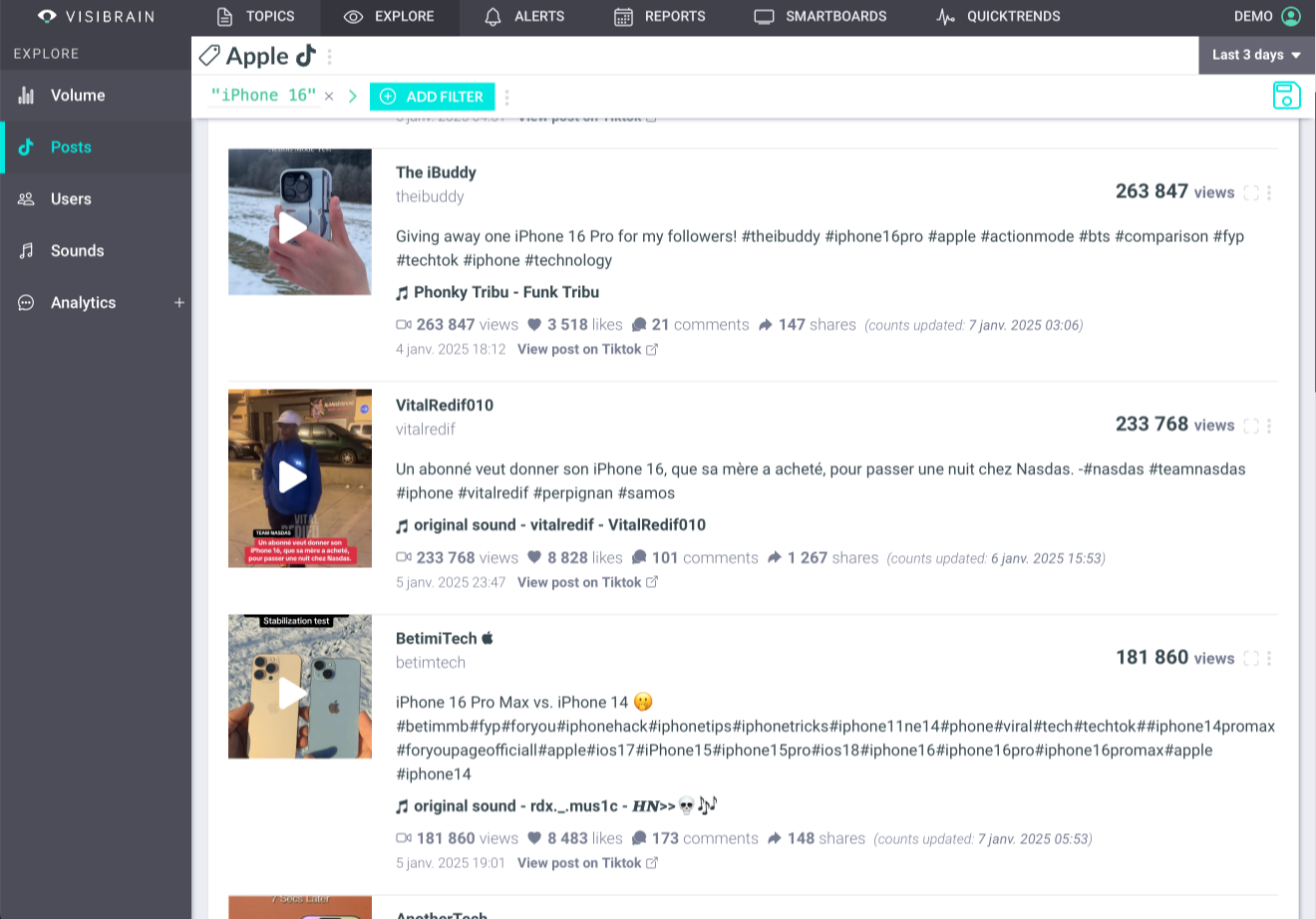This screenshot has height=919, width=1316.
Task: Click the camera icon beside 263 847 views
Action: [x=404, y=325]
